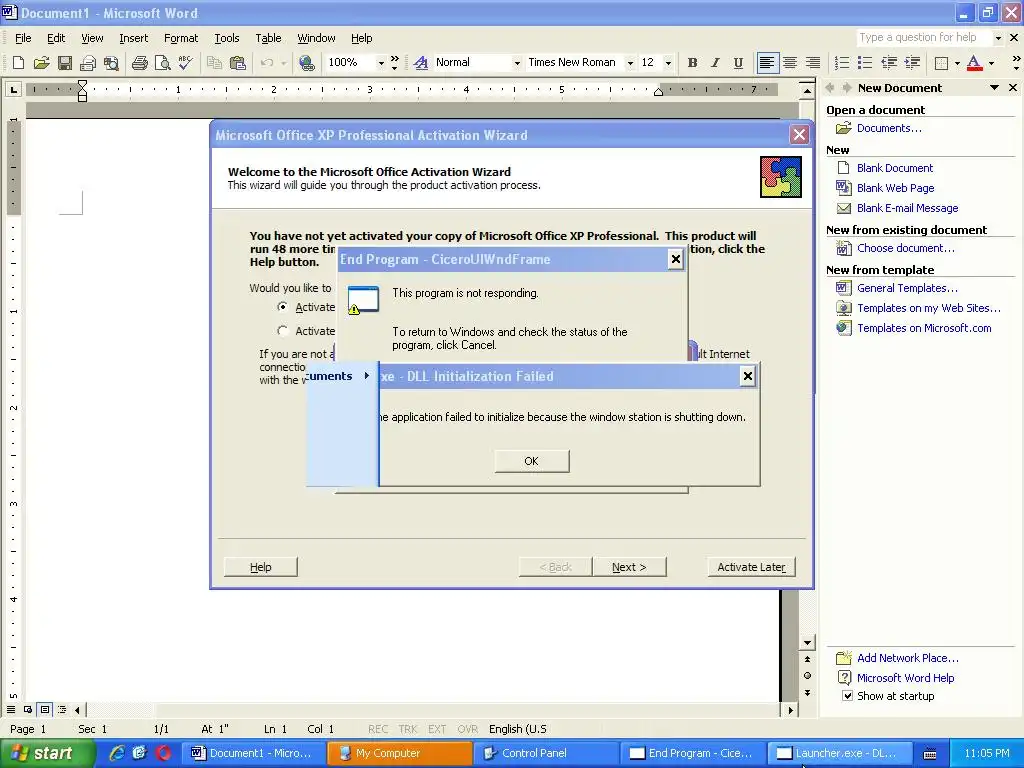Click the Save floppy disk icon
The image size is (1024, 768).
click(64, 63)
